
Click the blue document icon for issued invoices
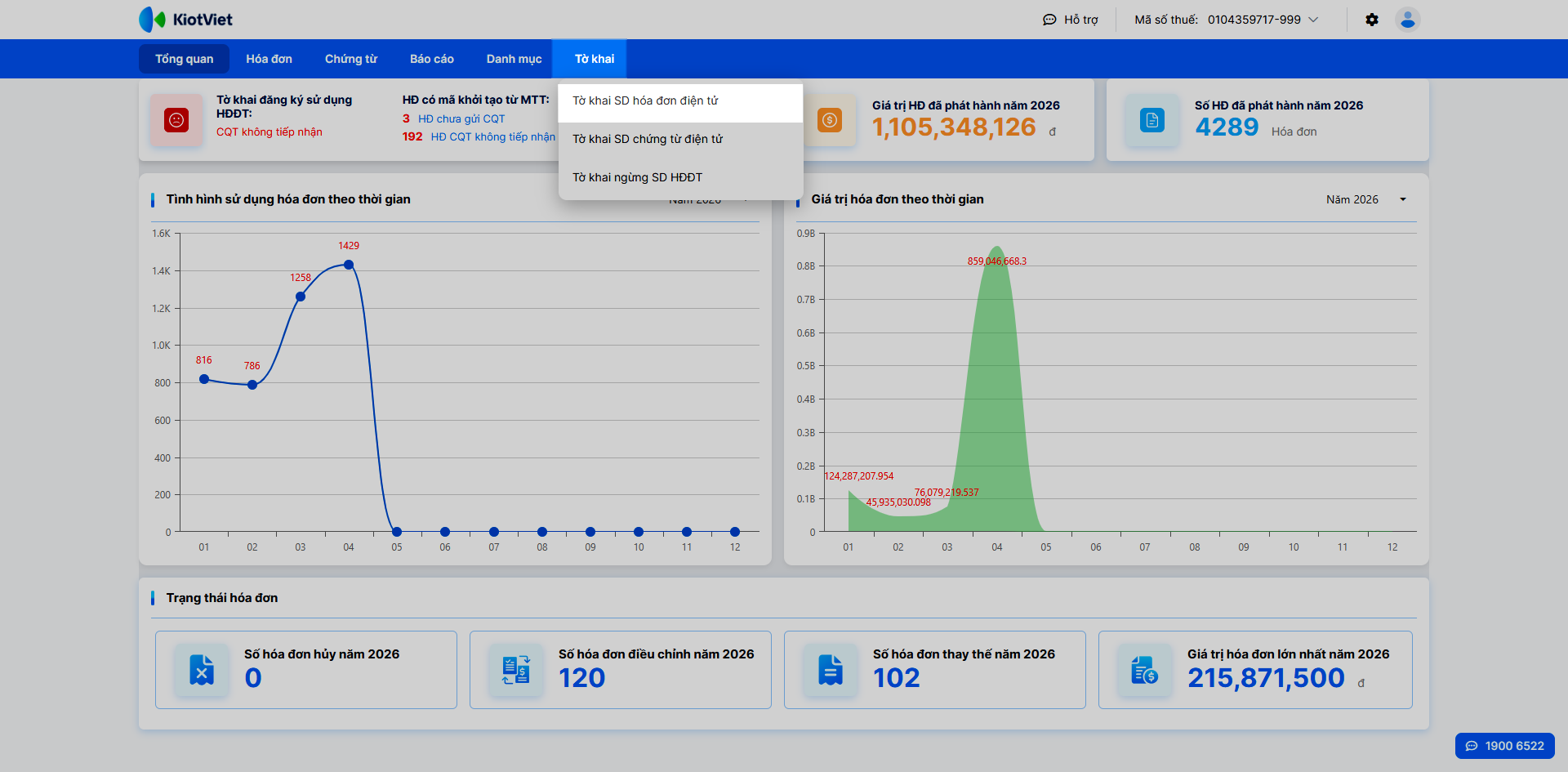point(1151,120)
